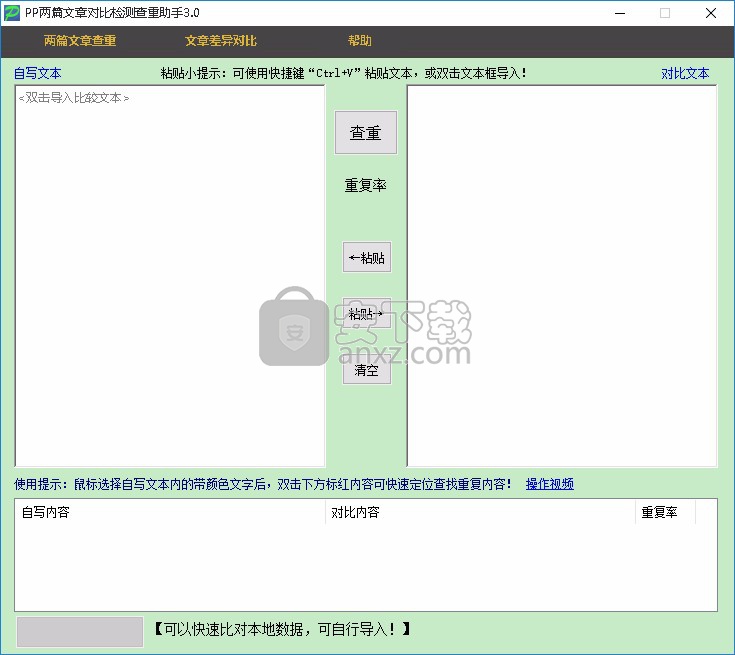
Task: Click the app logo icon in title bar
Action: pos(12,13)
